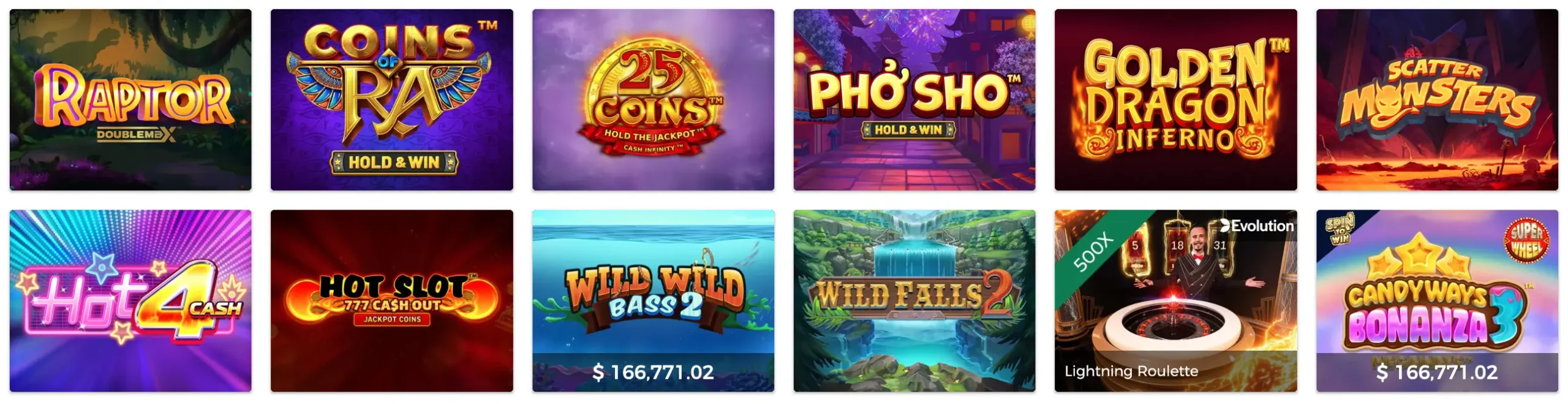Launch Coins of Ra Hold & Win

pyautogui.click(x=392, y=99)
